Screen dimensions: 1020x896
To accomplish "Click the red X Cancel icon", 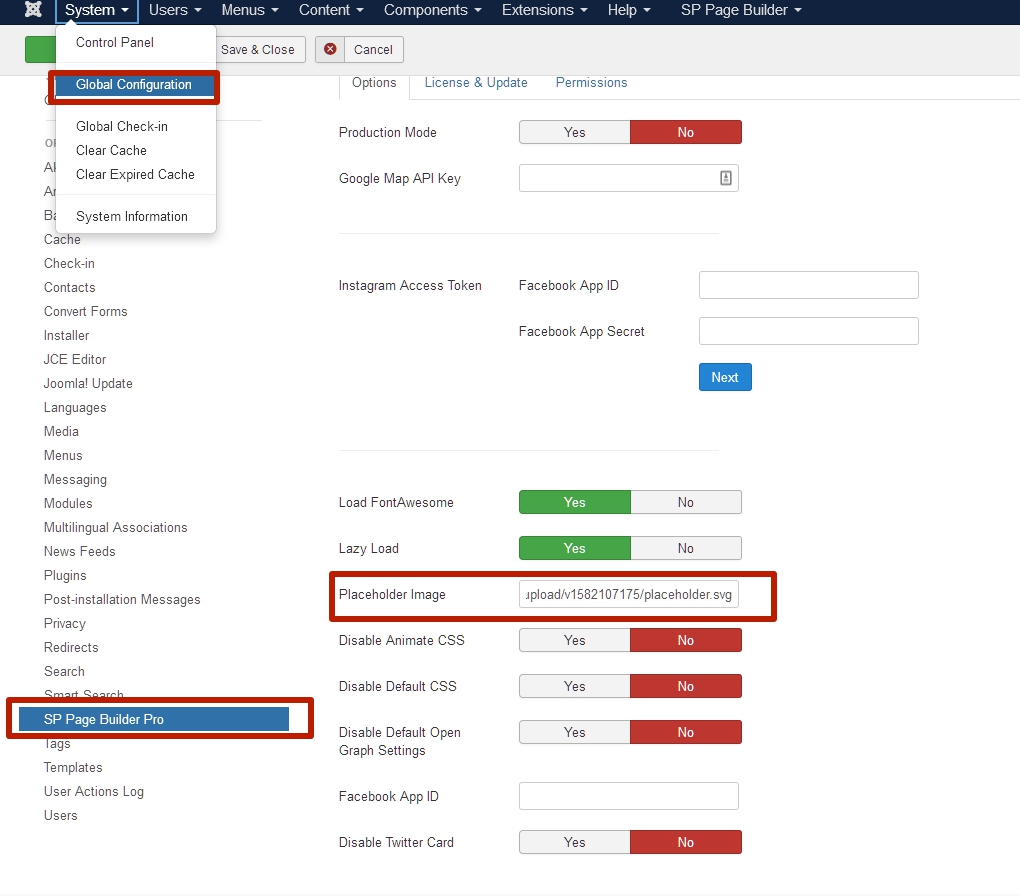I will tap(330, 49).
